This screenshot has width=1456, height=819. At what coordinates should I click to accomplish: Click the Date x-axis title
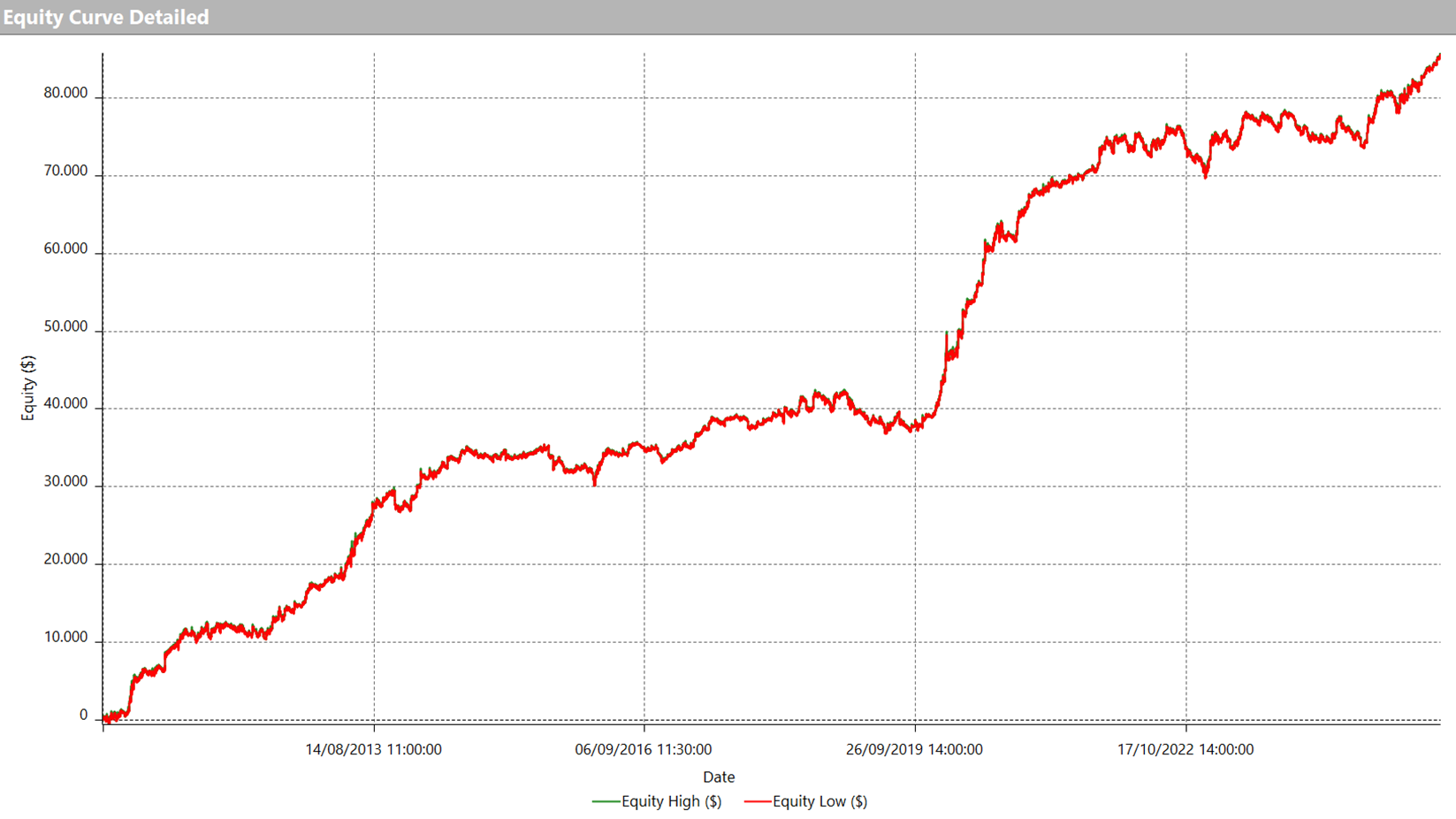point(719,777)
